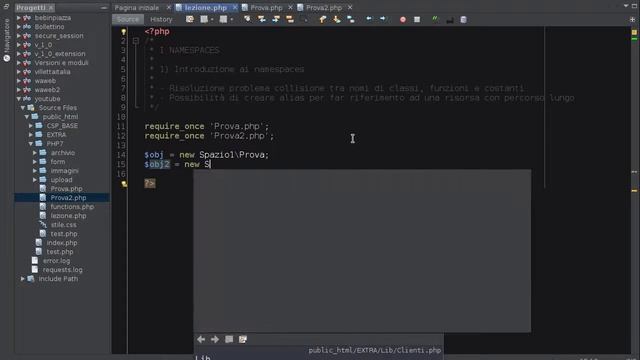
Task: Click the yellow error-stripe mark near the top
Action: pos(634,32)
